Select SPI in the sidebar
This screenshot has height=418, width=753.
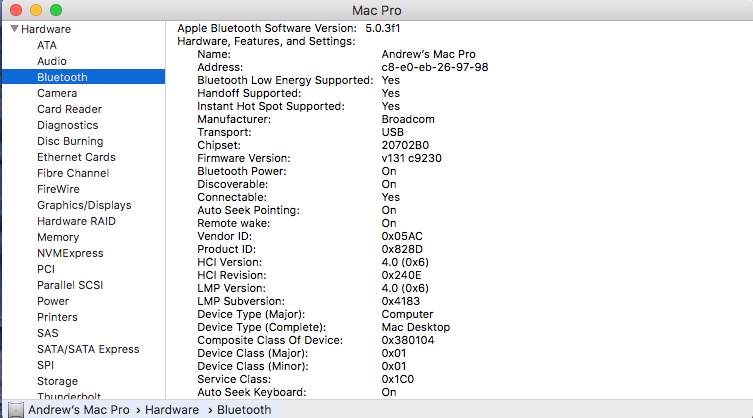46,365
